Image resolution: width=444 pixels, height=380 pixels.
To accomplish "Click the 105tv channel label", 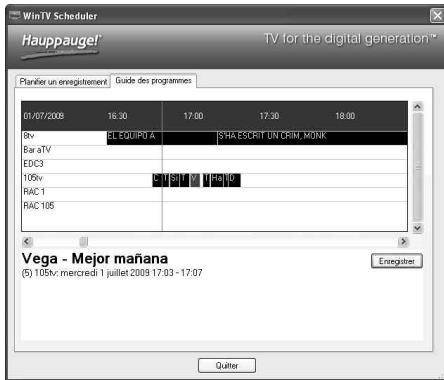I will pyautogui.click(x=33, y=178).
